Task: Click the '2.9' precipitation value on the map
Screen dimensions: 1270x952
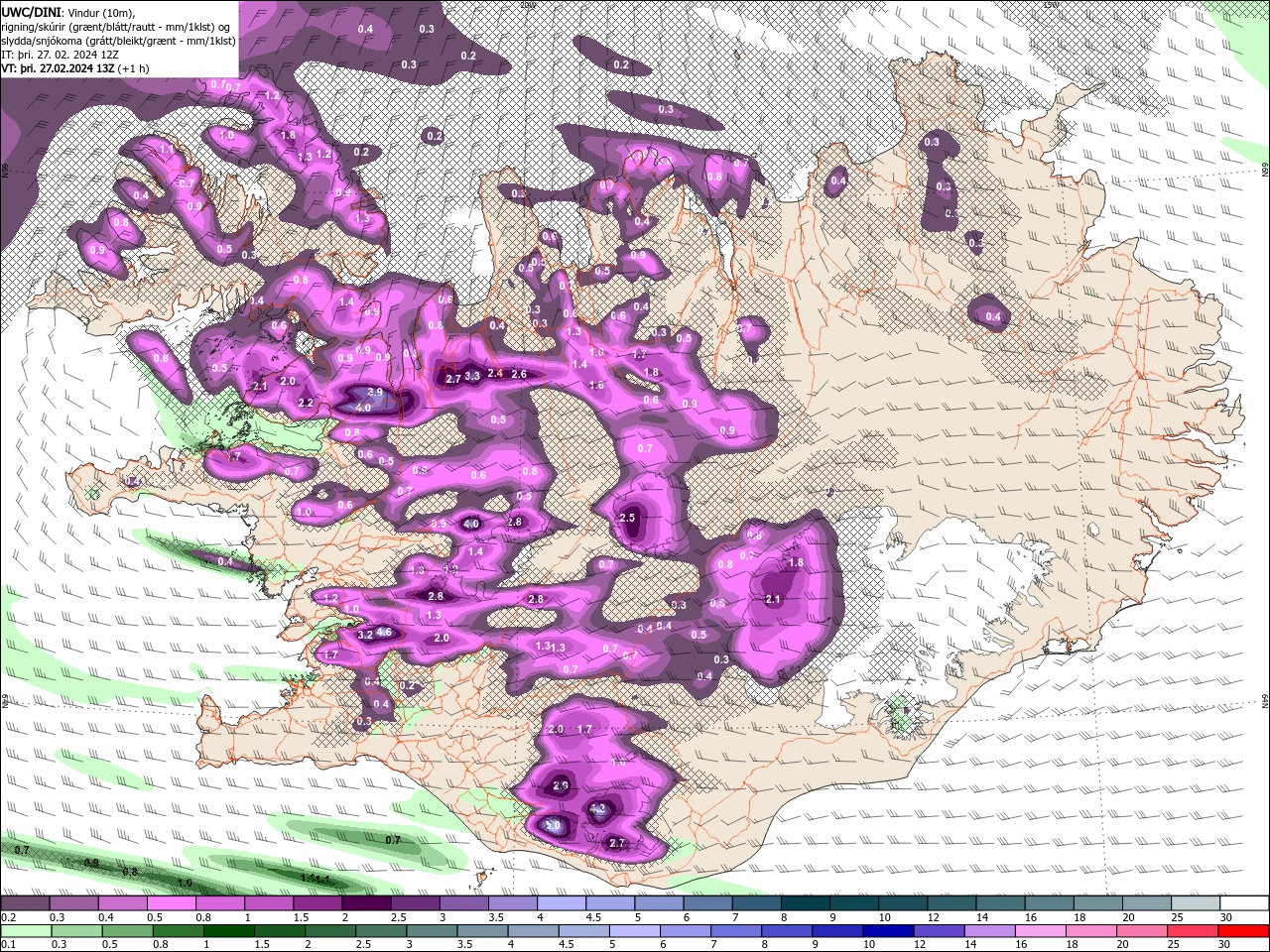Action: coord(561,785)
